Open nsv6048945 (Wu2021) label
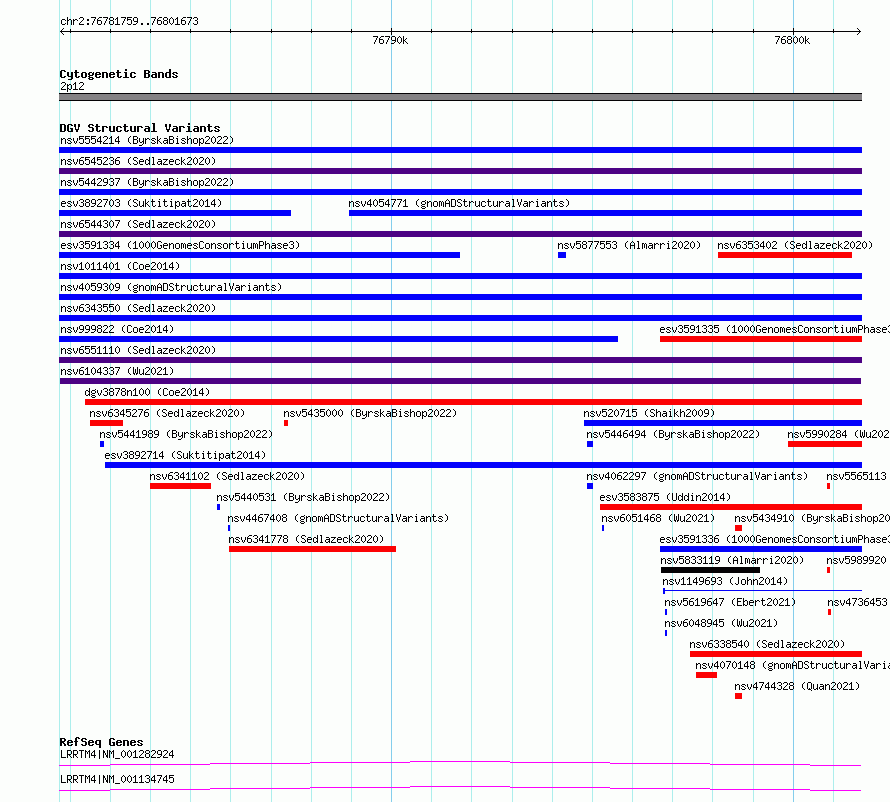The height and width of the screenshot is (802, 890). tap(721, 623)
